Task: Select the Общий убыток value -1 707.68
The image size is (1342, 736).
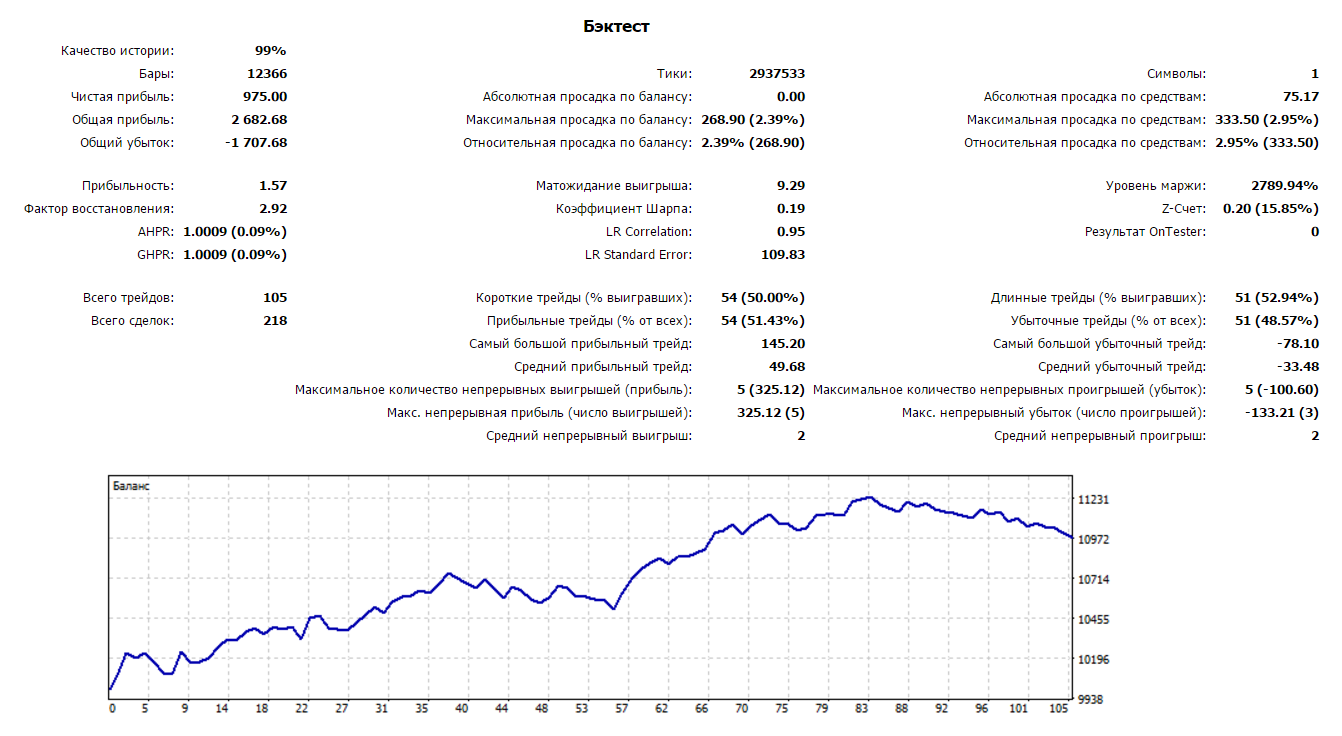Action: point(256,143)
